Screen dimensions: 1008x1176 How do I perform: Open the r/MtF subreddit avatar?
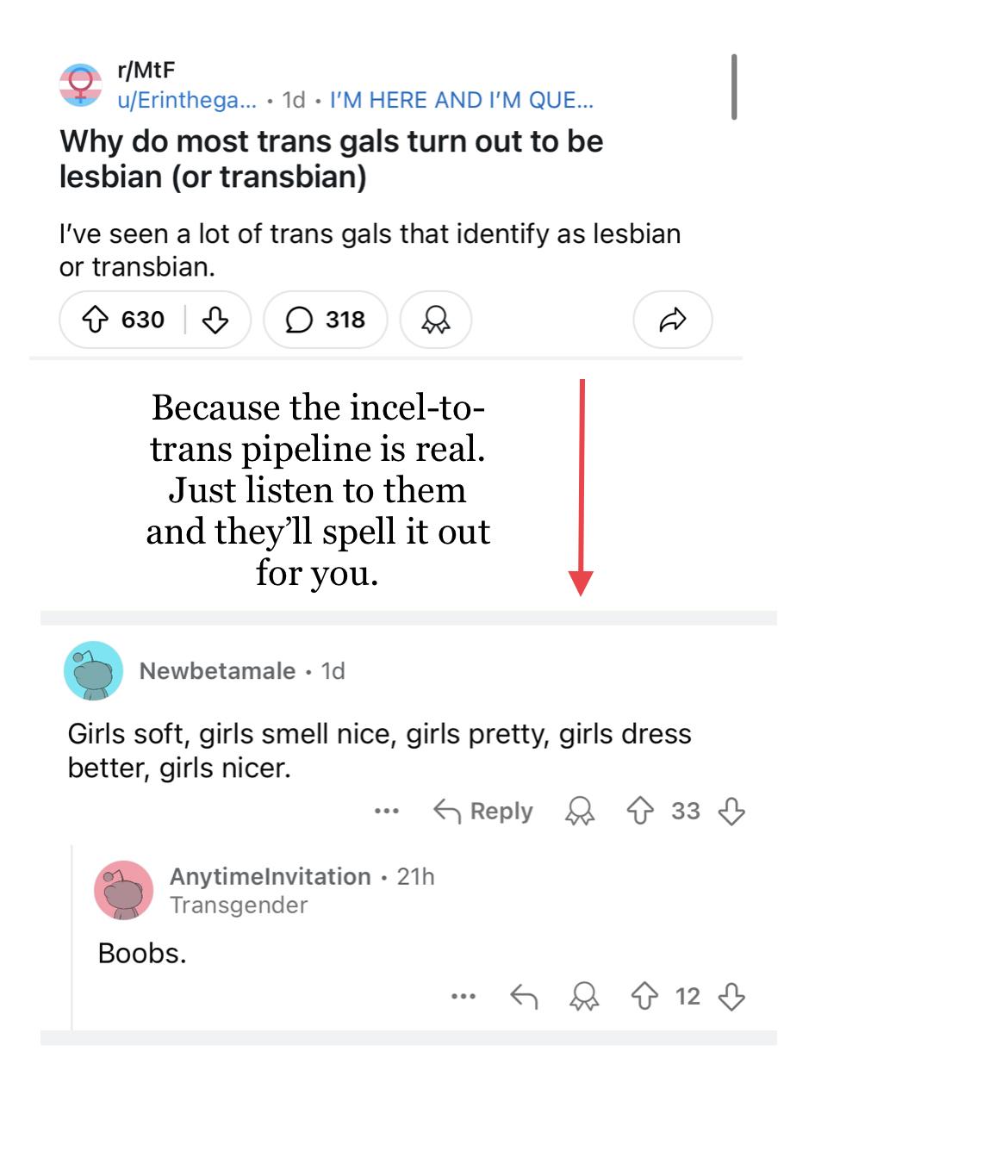[x=80, y=84]
